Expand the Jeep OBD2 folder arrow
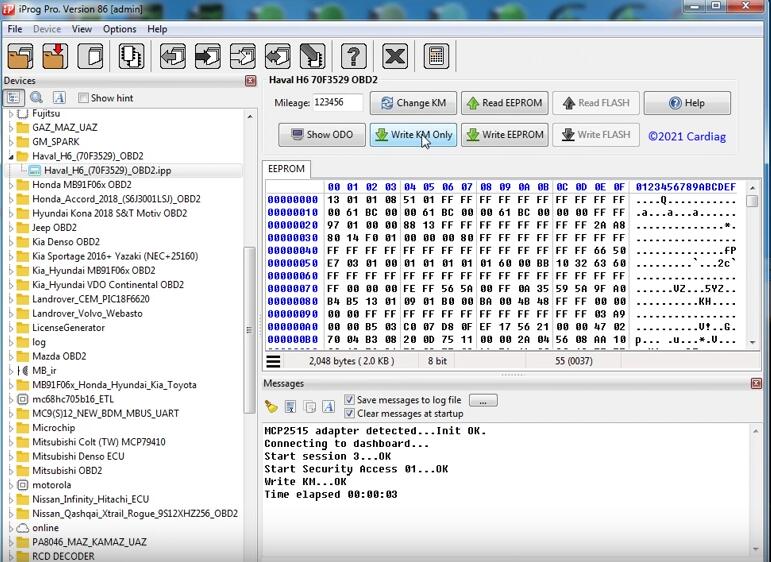The image size is (771, 562). click(11, 228)
